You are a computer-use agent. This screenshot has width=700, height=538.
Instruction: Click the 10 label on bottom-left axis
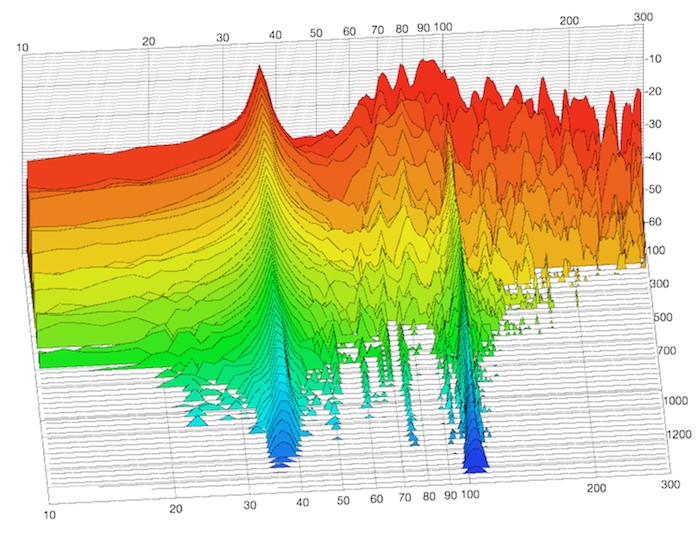point(46,514)
